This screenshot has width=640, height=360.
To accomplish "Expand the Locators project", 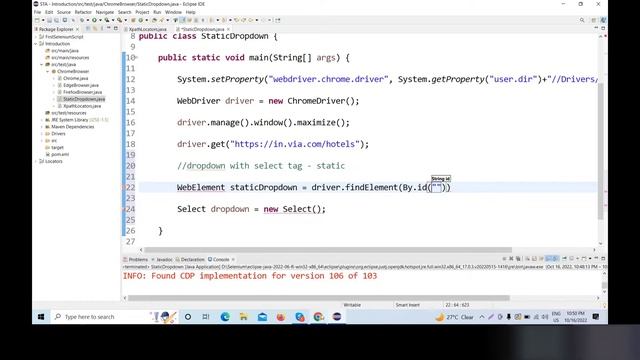I will 36,162.
